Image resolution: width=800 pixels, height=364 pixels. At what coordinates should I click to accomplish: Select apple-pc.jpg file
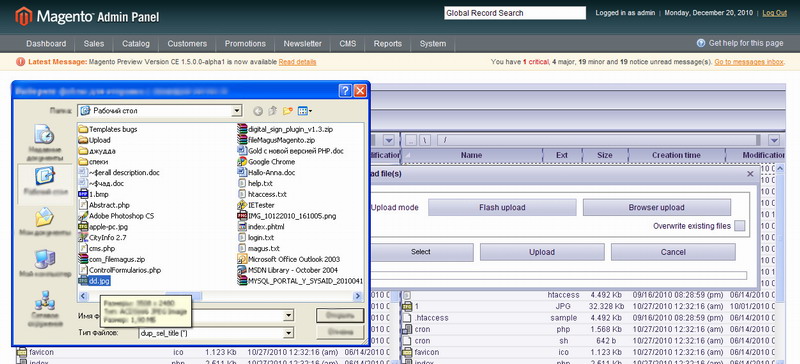click(103, 227)
